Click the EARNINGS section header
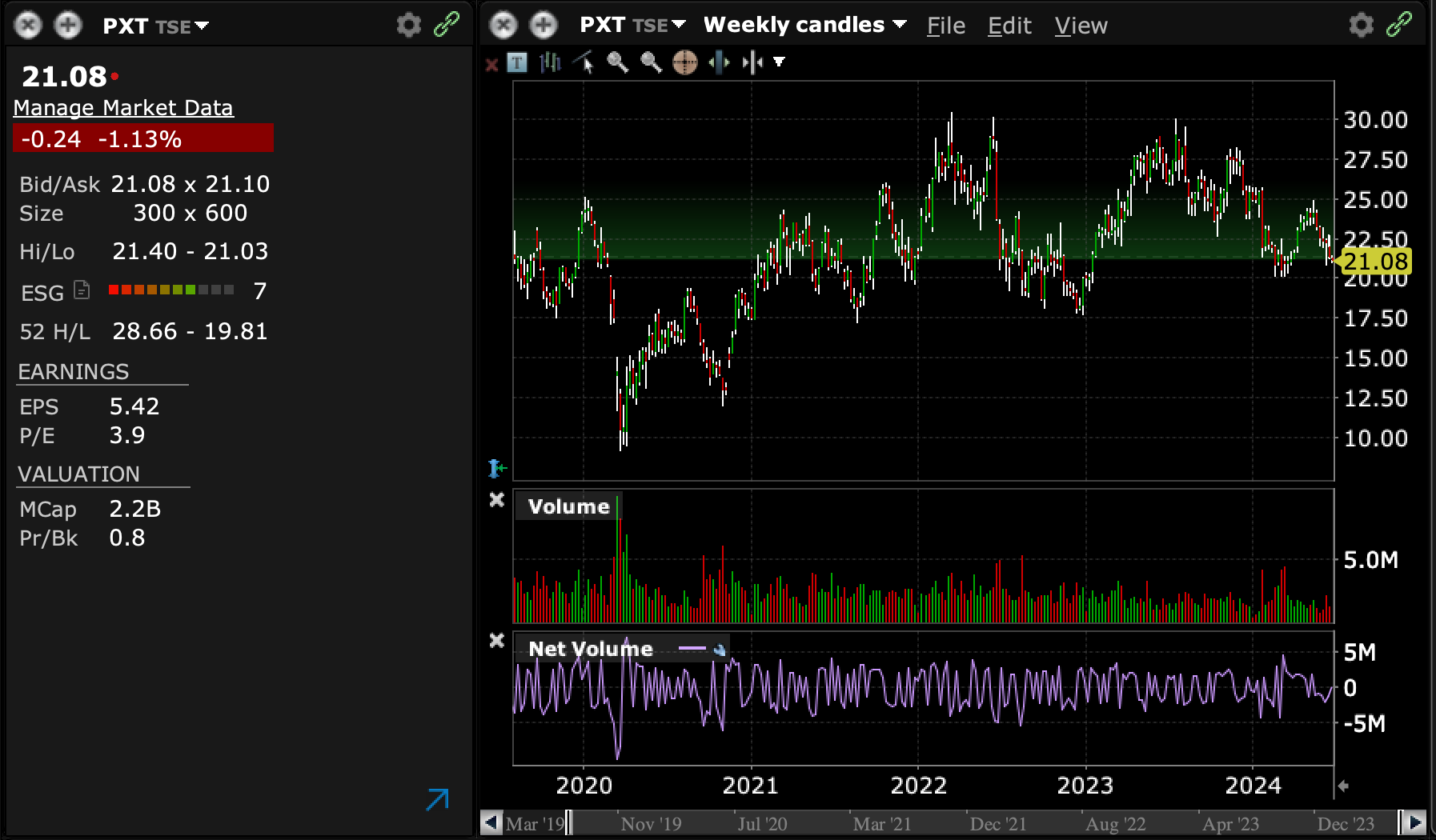 (74, 372)
